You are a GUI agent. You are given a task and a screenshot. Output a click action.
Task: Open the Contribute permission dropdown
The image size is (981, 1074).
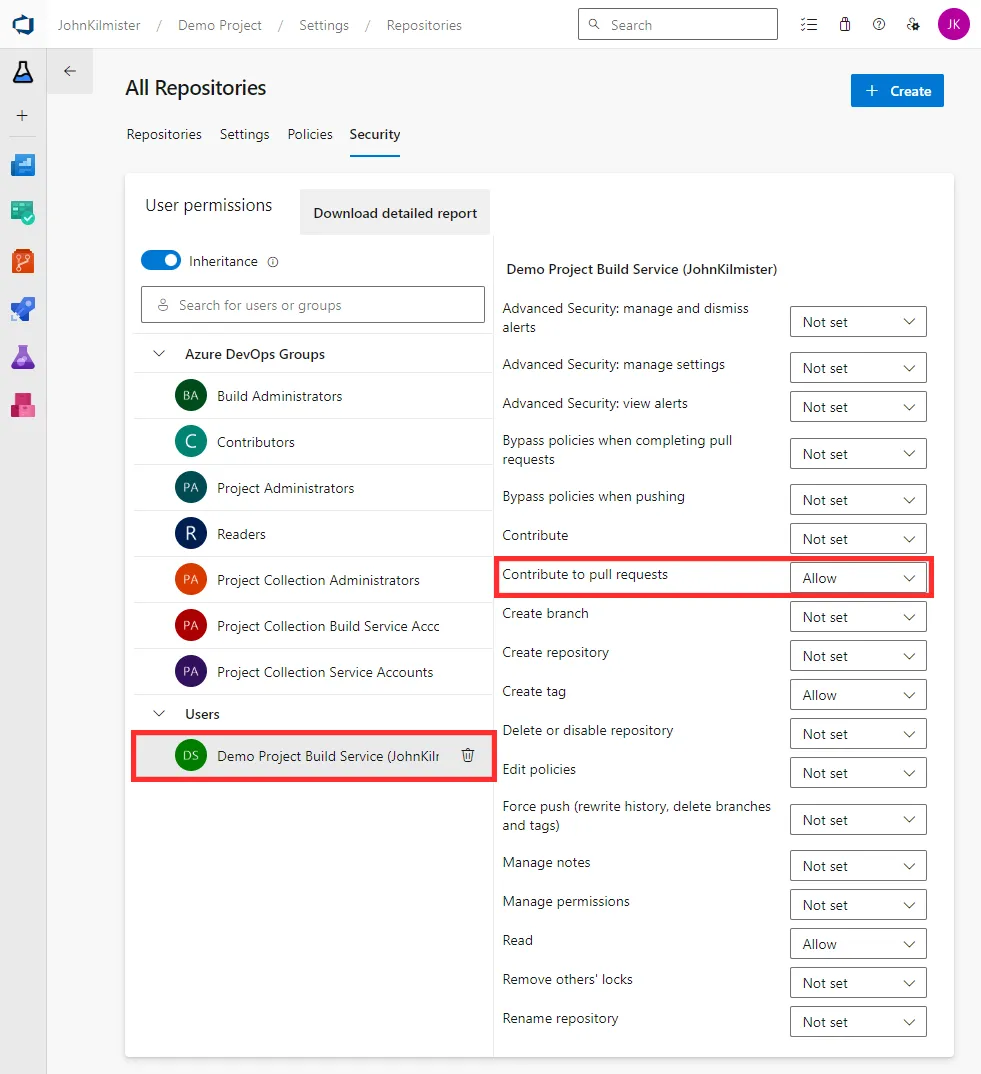coord(858,539)
